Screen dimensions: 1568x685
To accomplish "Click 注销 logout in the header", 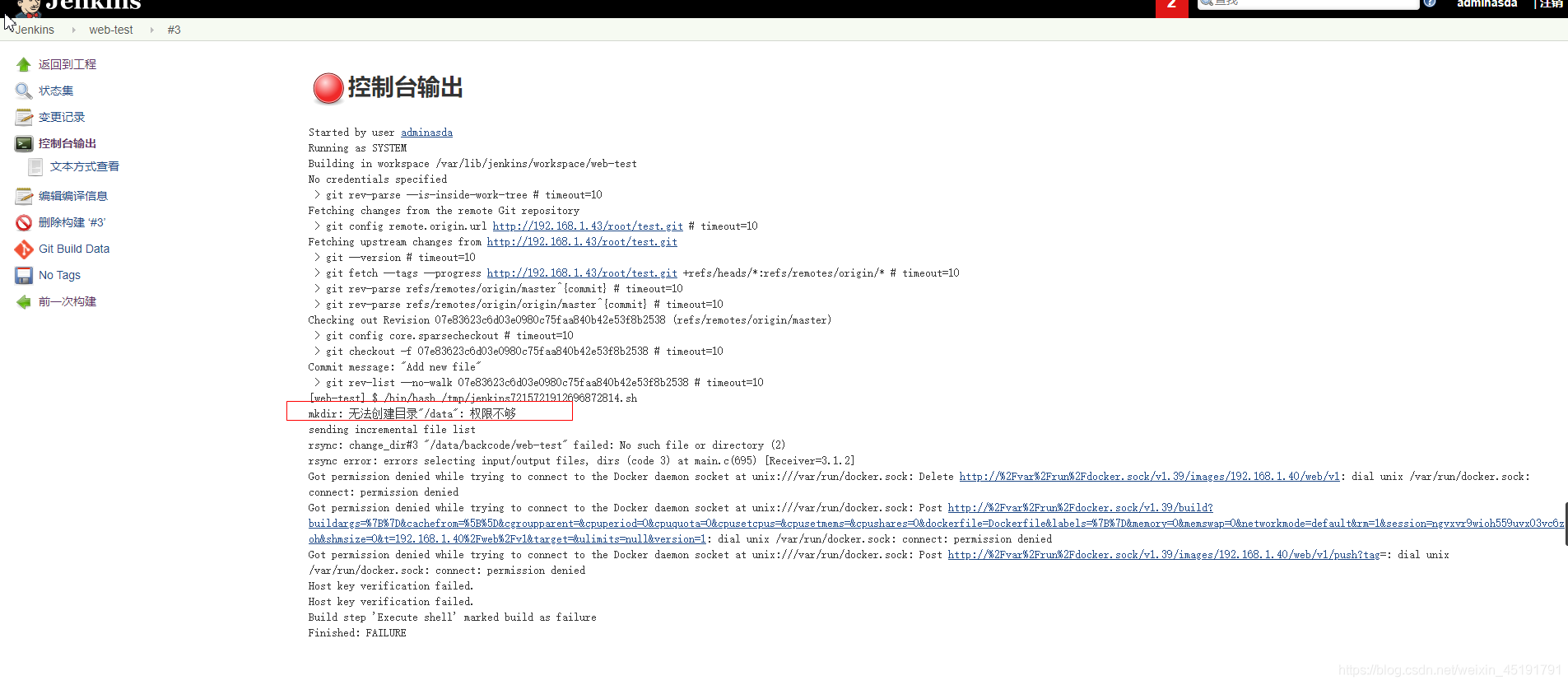I will [x=1552, y=3].
